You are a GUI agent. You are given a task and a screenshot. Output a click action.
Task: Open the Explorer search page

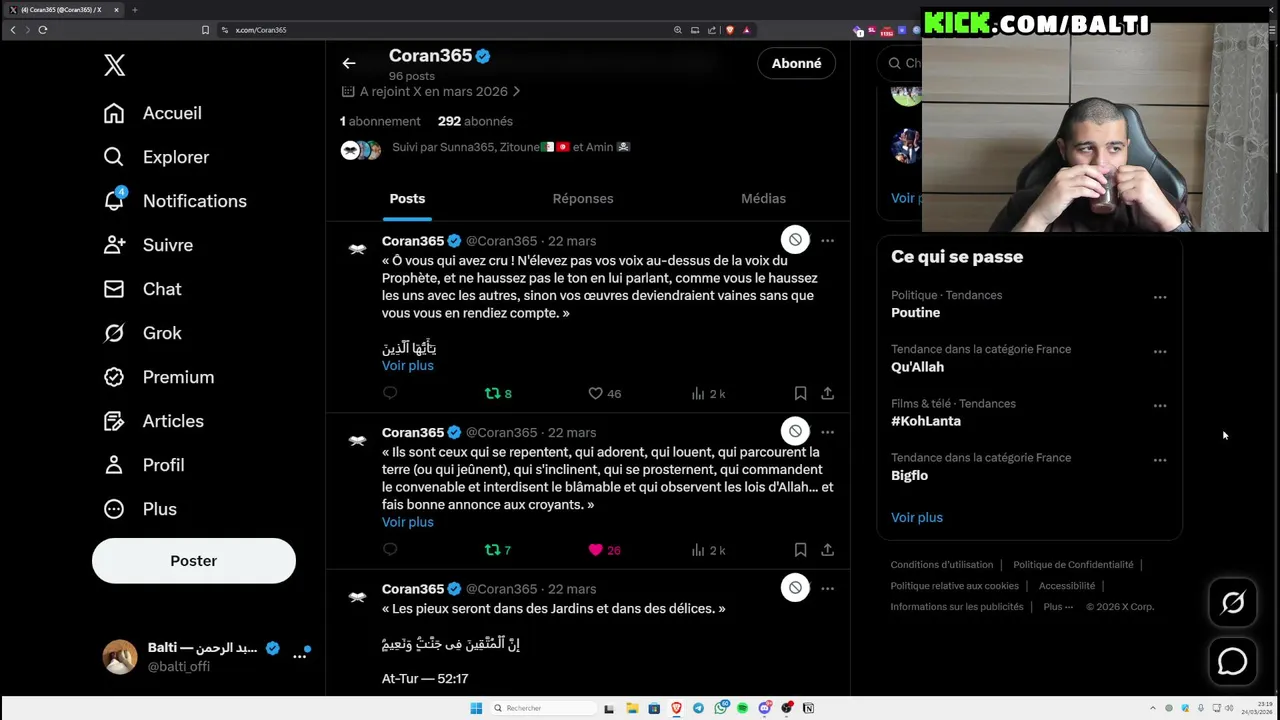click(x=157, y=157)
